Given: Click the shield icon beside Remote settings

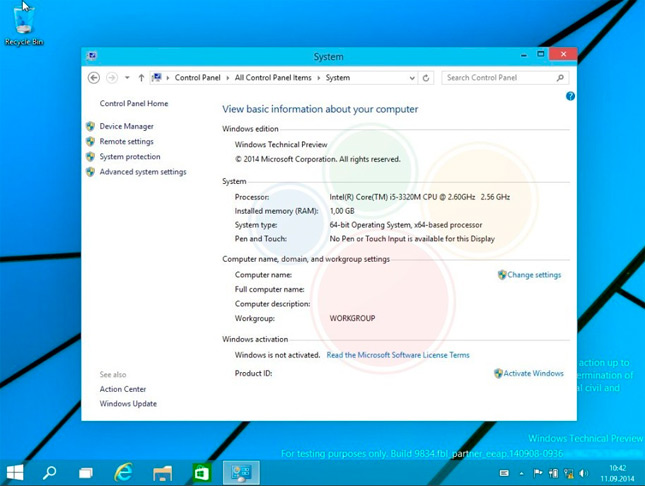Looking at the screenshot, I should coord(90,142).
